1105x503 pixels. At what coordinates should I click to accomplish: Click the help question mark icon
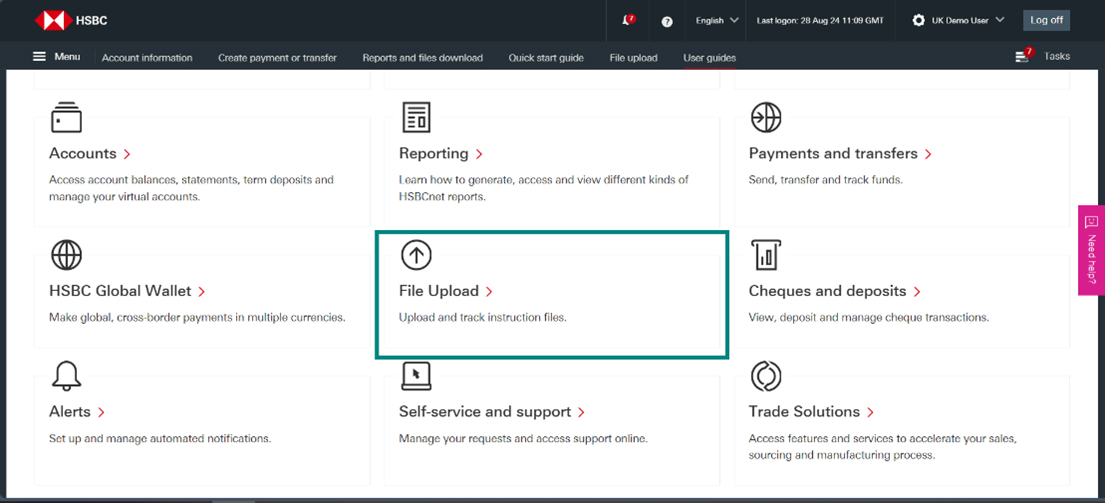tap(667, 21)
